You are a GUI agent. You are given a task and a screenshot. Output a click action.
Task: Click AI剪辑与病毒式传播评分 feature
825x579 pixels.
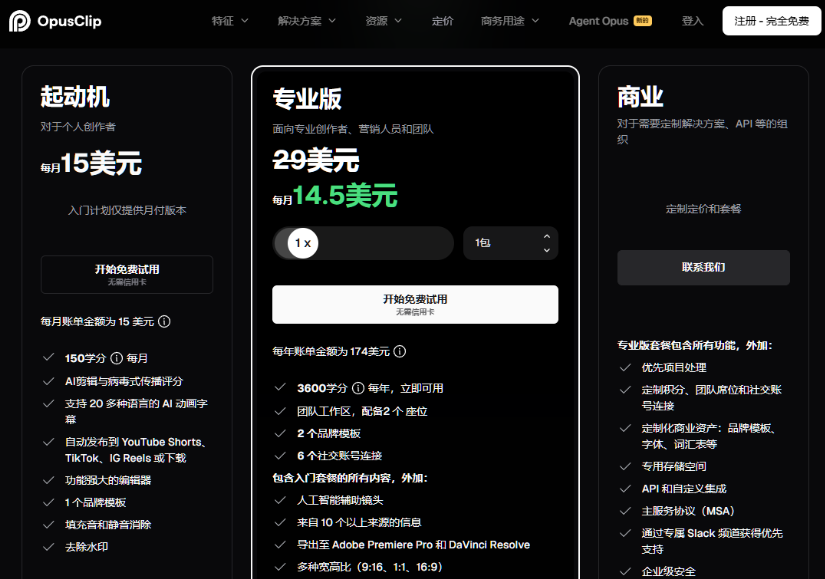pyautogui.click(x=124, y=382)
